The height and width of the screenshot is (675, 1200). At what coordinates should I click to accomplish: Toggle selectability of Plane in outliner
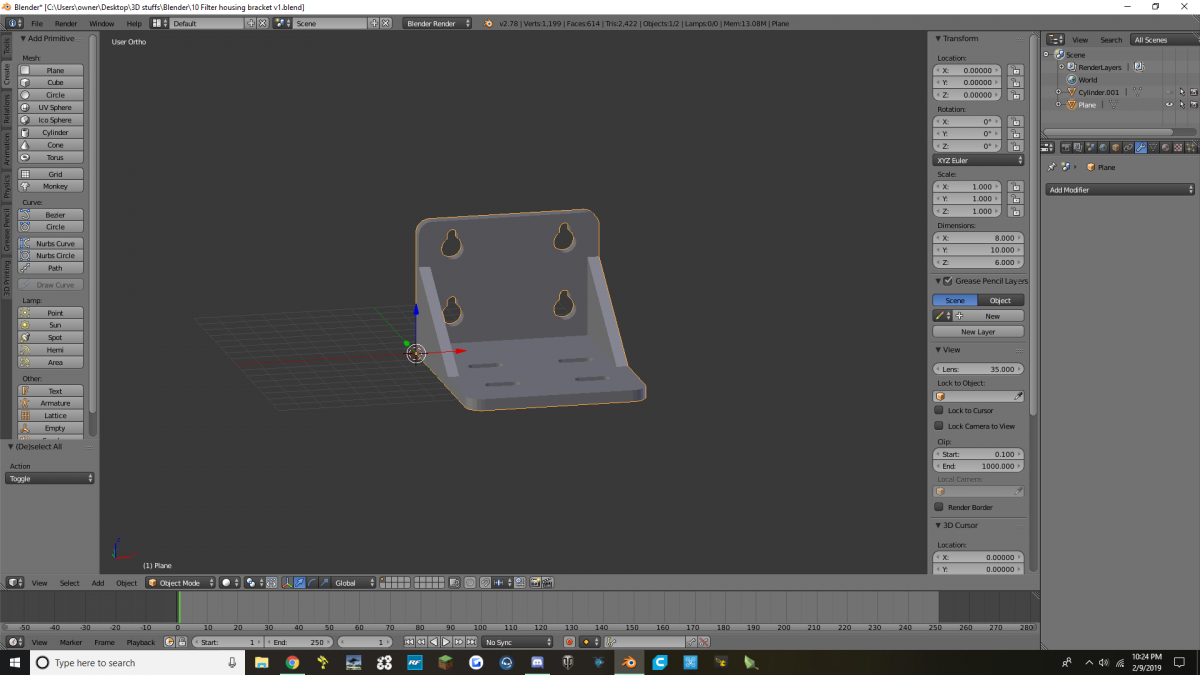pos(1181,104)
